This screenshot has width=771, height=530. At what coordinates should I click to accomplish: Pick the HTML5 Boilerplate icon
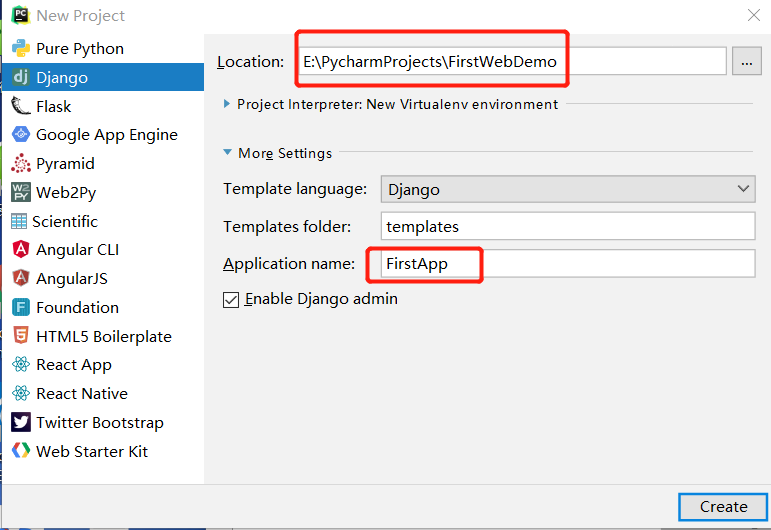coord(21,336)
